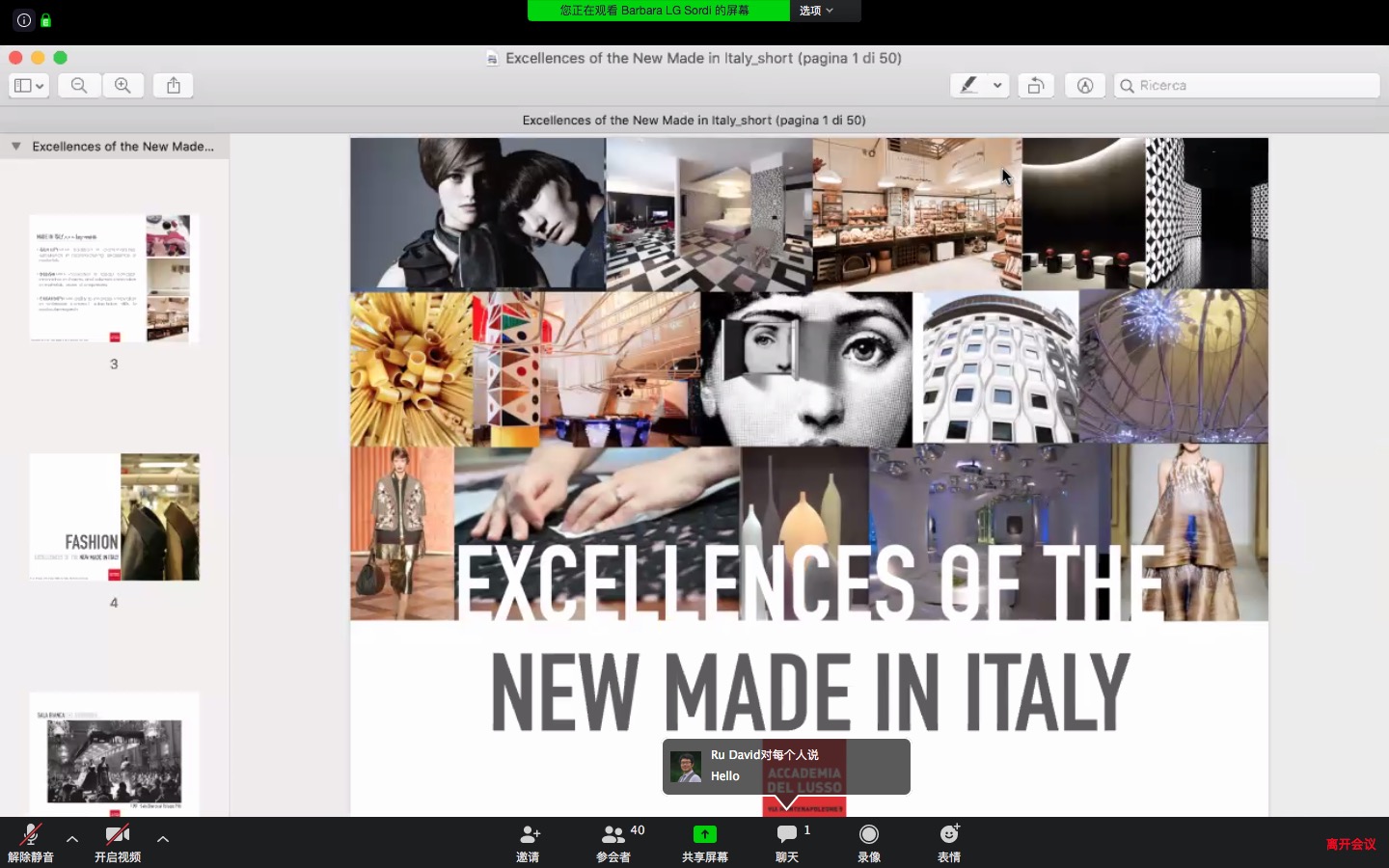Select the Fashion page 4 thumbnail
The height and width of the screenshot is (868, 1389).
(x=114, y=518)
